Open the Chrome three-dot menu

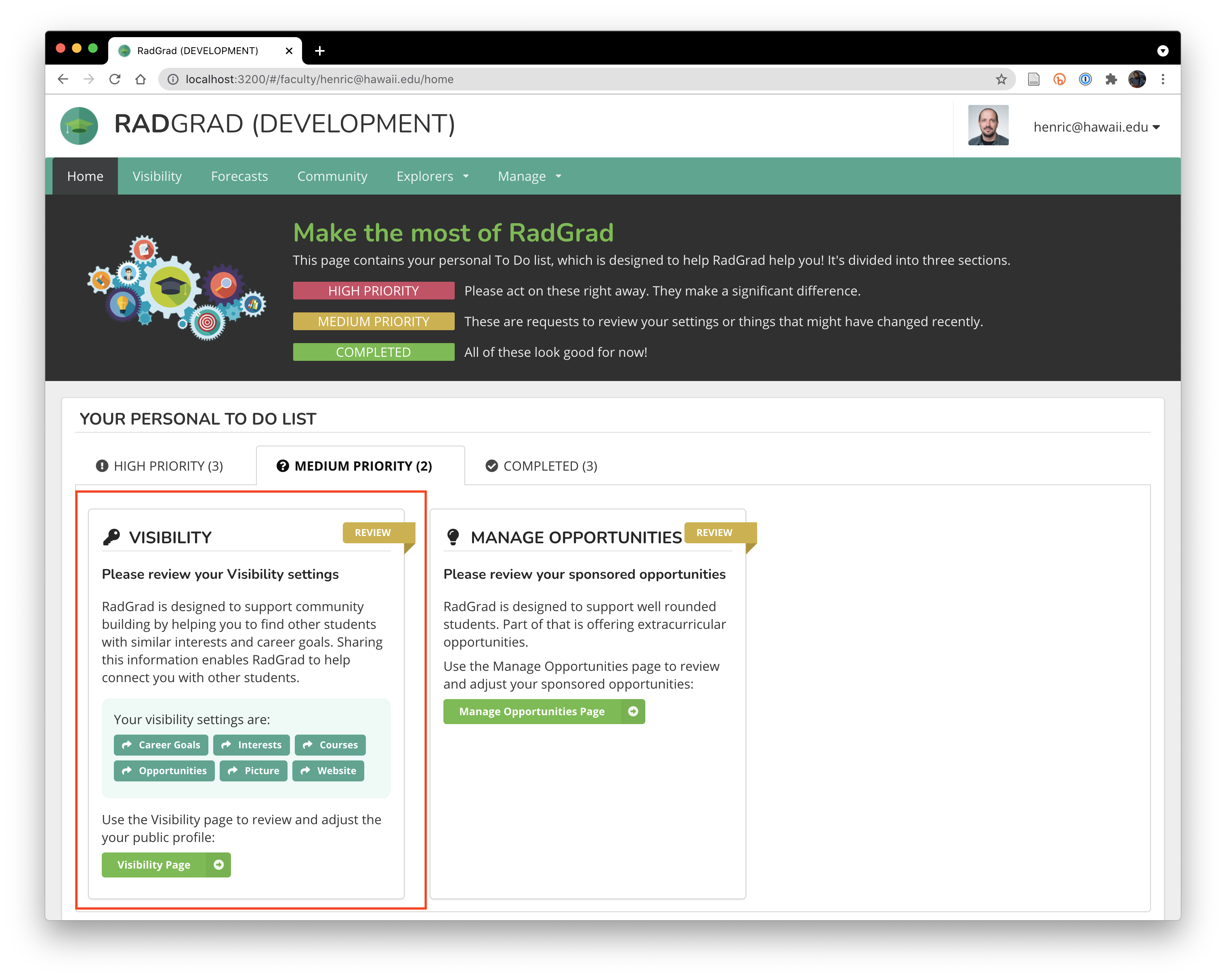pyautogui.click(x=1163, y=79)
